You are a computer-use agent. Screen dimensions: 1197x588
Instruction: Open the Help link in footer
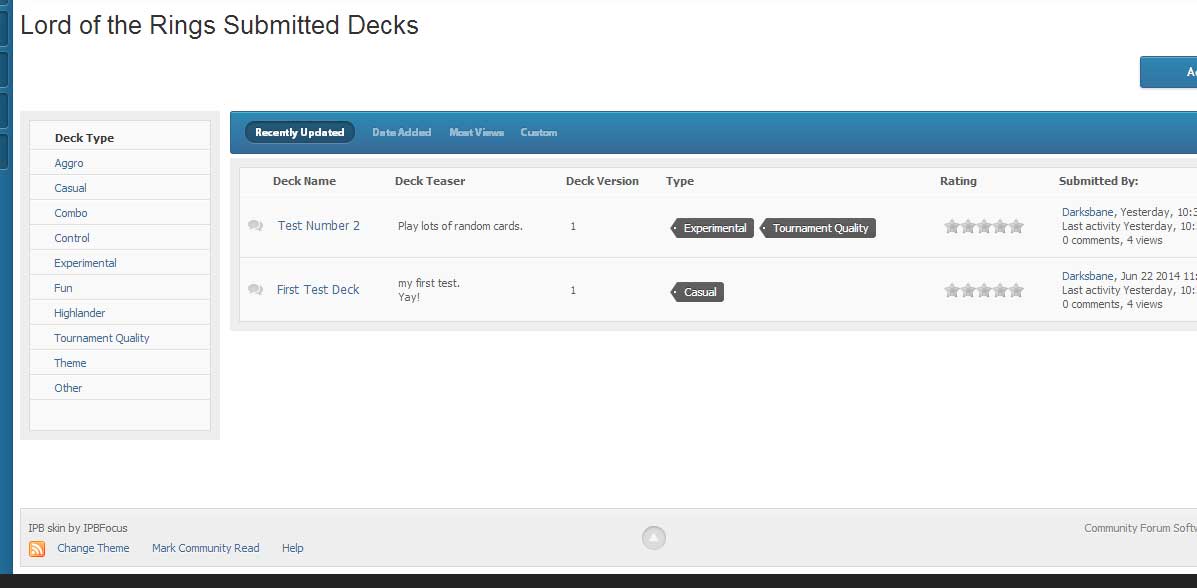292,548
